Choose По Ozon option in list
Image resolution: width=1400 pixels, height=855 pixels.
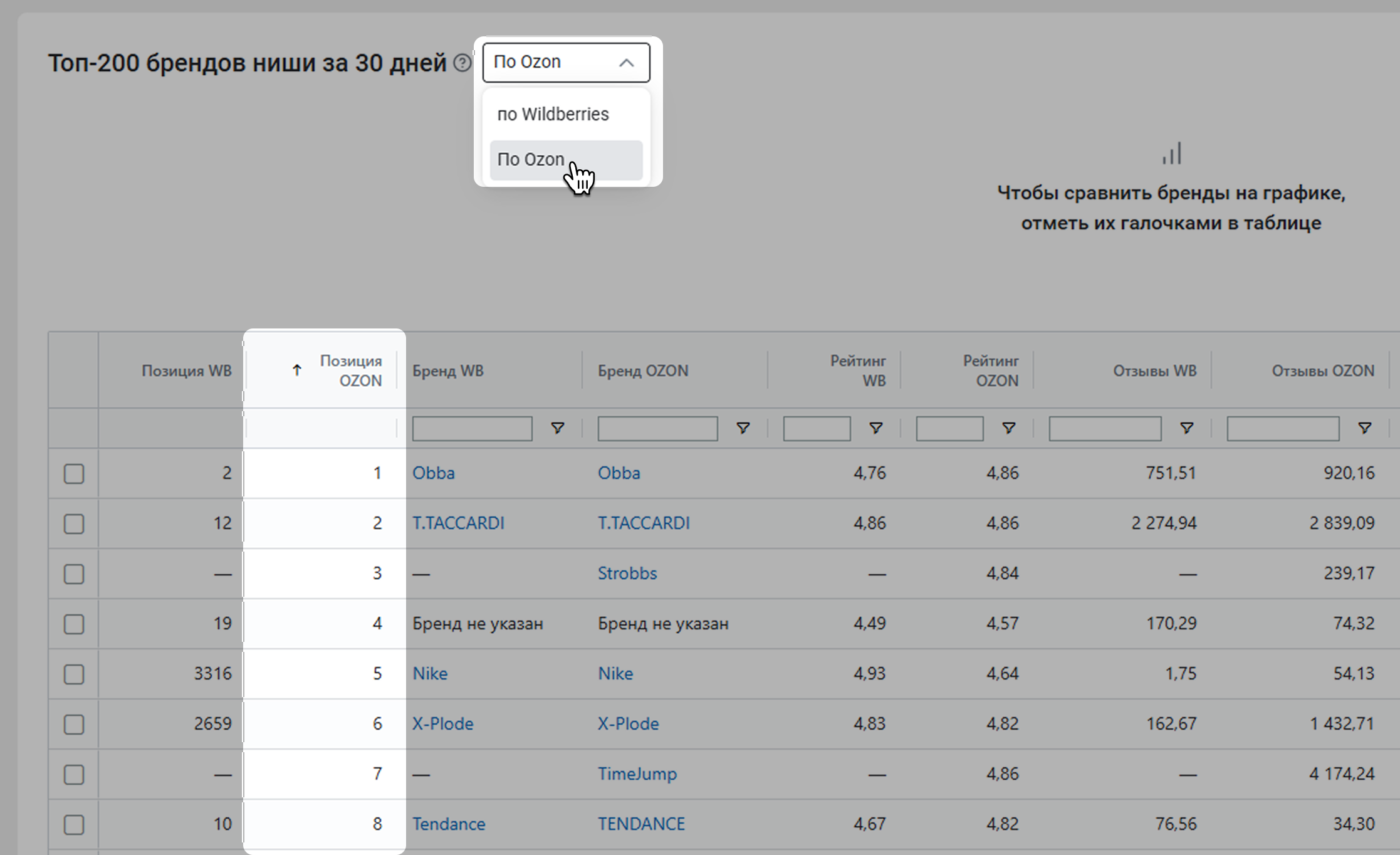(x=566, y=160)
